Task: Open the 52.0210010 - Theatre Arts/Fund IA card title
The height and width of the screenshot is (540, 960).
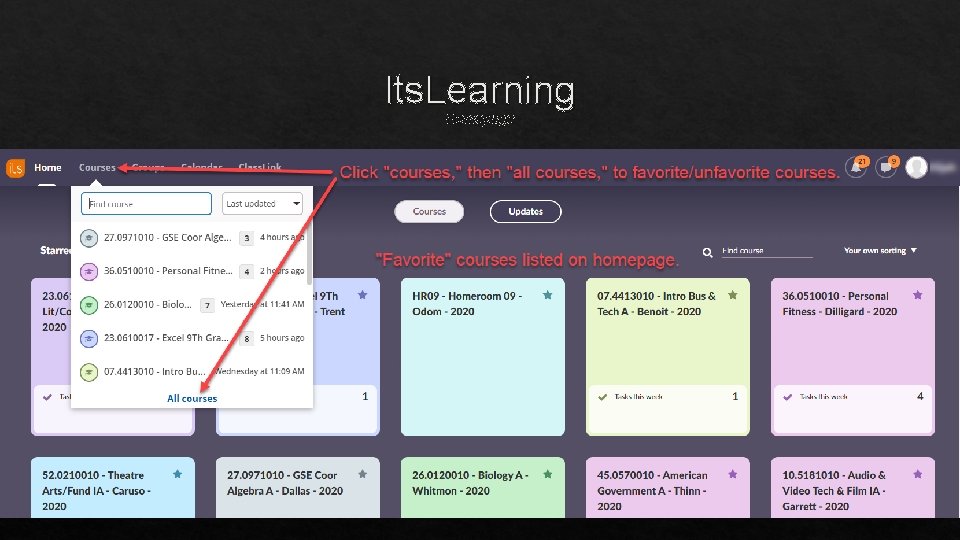Action: [x=96, y=490]
